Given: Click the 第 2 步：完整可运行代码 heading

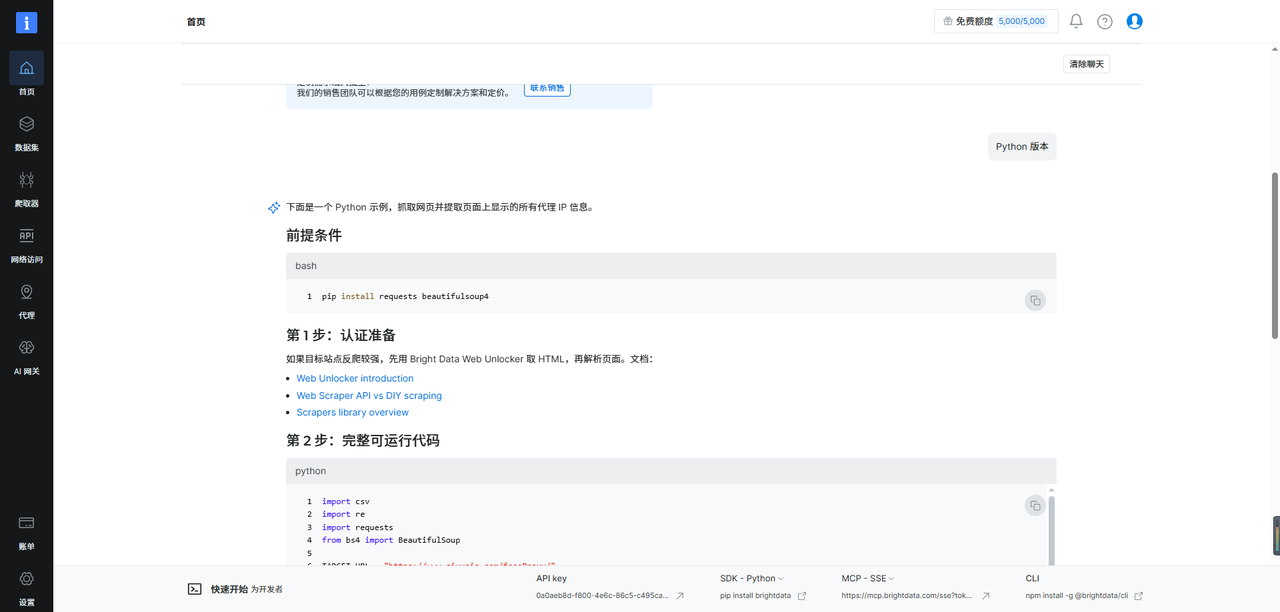Looking at the screenshot, I should pos(363,440).
